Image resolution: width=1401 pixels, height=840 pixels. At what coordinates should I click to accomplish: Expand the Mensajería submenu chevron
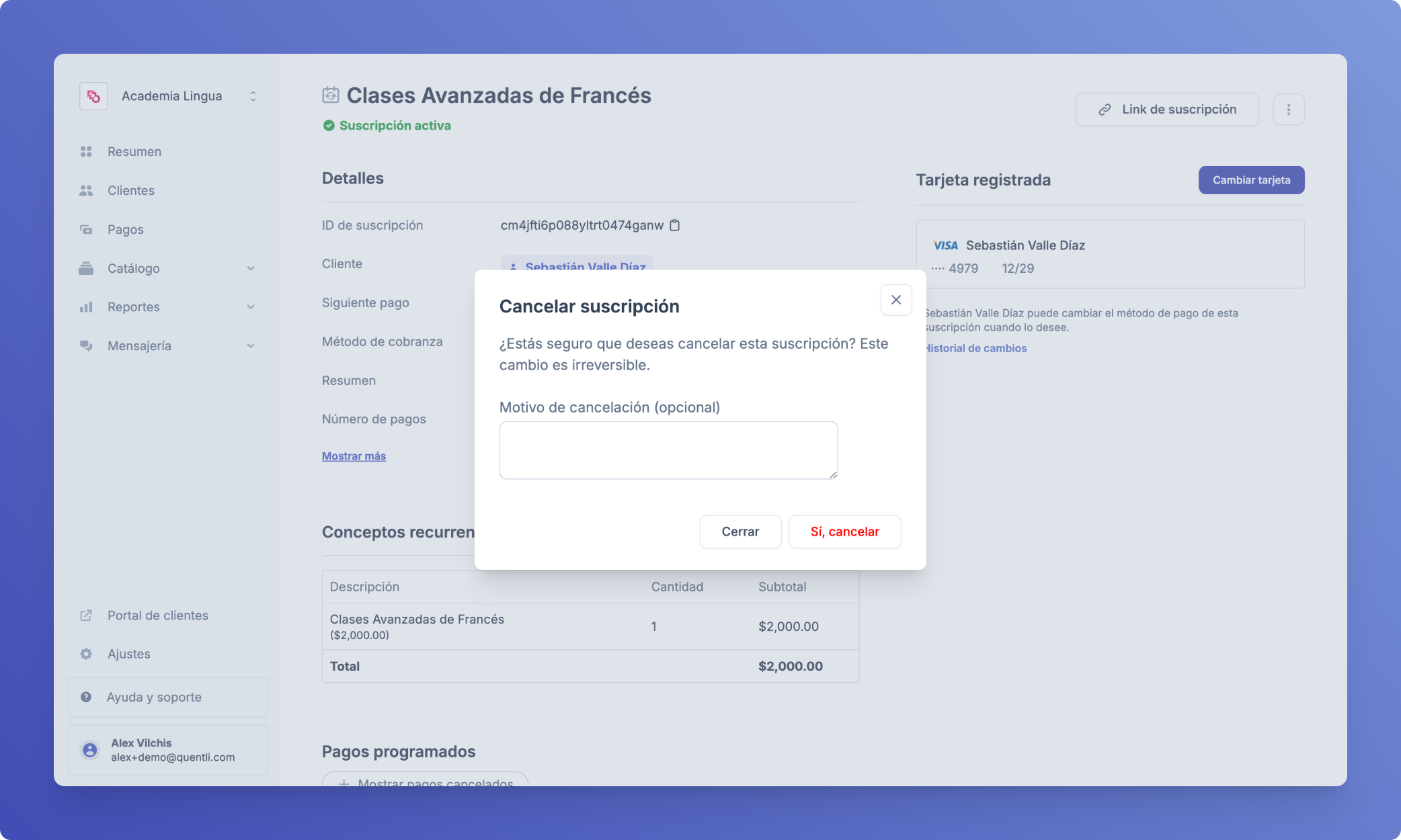click(251, 345)
